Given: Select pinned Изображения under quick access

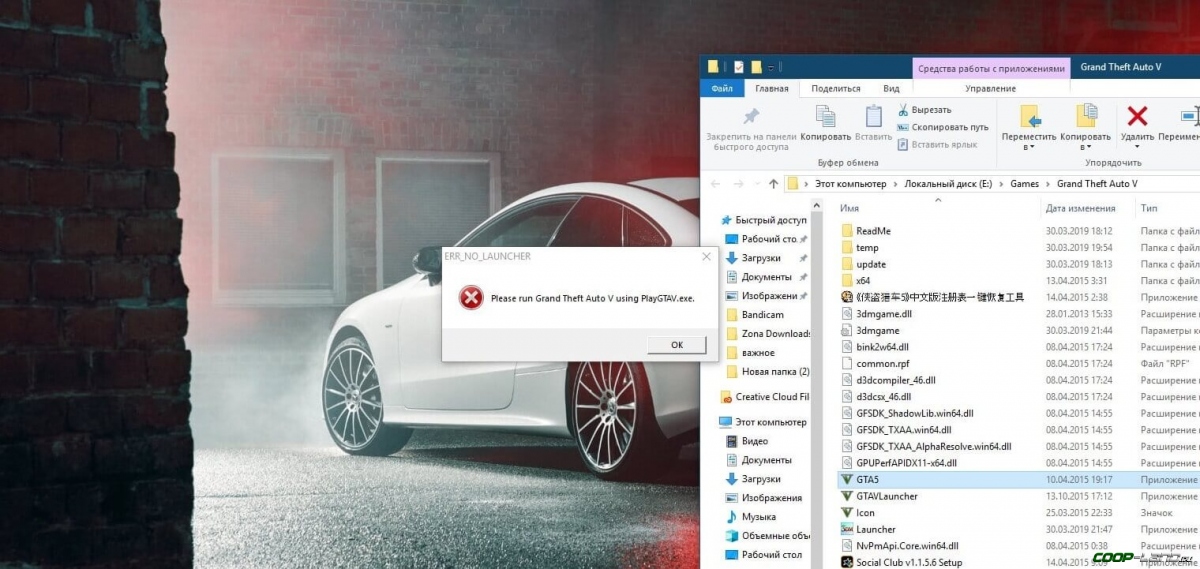Looking at the screenshot, I should coord(769,296).
